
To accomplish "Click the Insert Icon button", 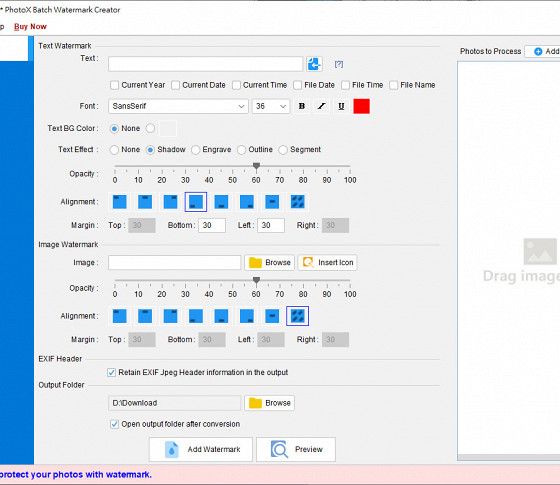I will pyautogui.click(x=328, y=262).
